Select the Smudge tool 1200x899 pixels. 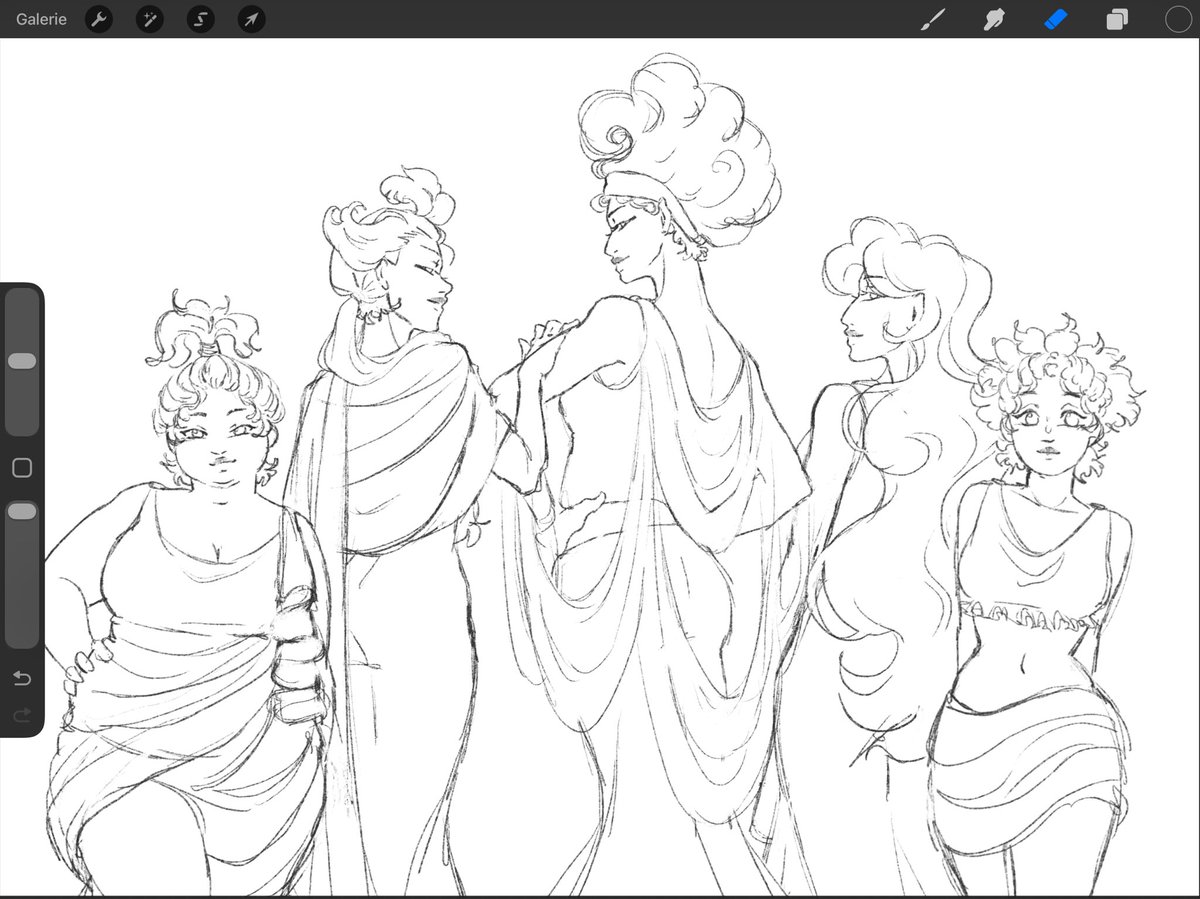click(994, 19)
